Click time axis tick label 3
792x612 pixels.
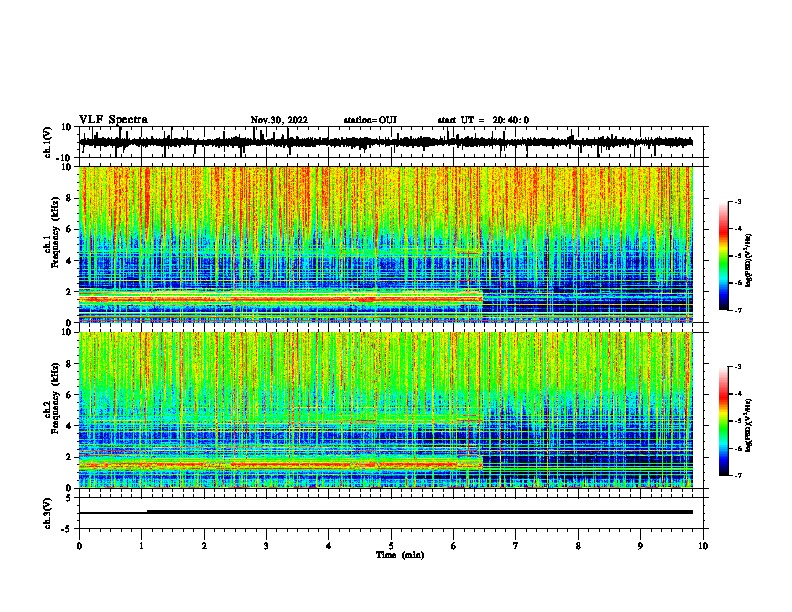pyautogui.click(x=266, y=546)
